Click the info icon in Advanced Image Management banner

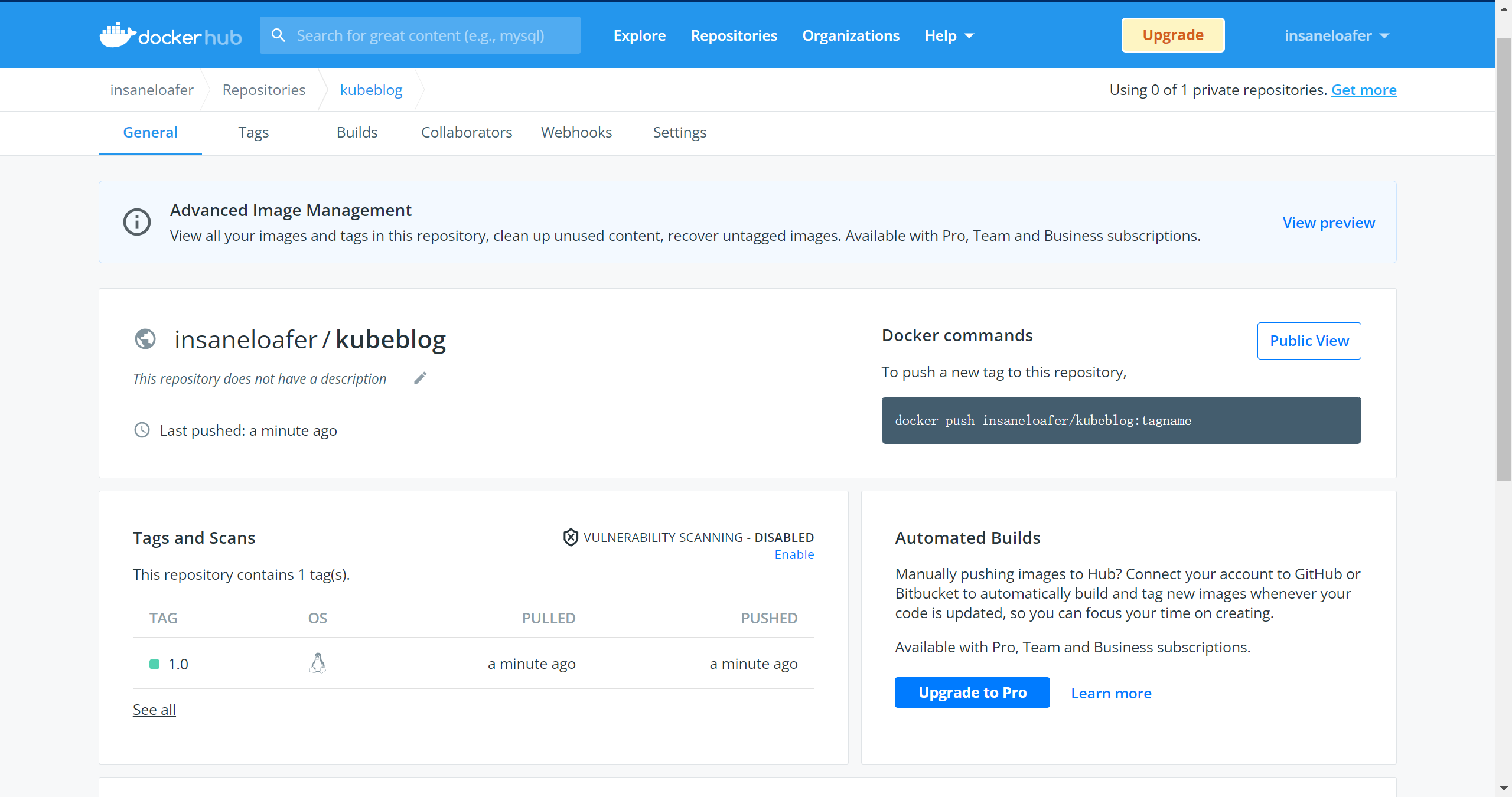[137, 222]
